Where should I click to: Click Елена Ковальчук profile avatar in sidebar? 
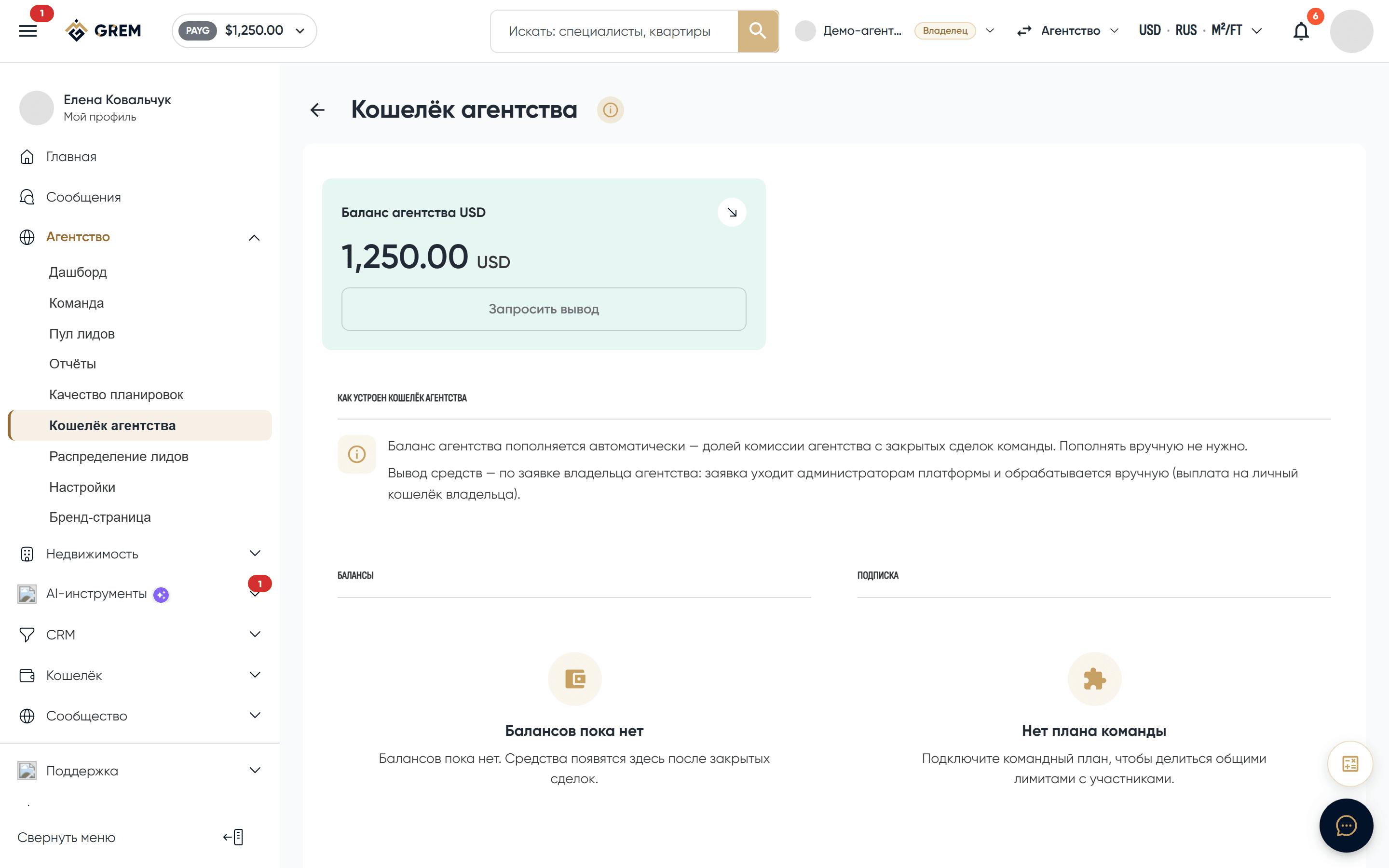click(x=37, y=108)
